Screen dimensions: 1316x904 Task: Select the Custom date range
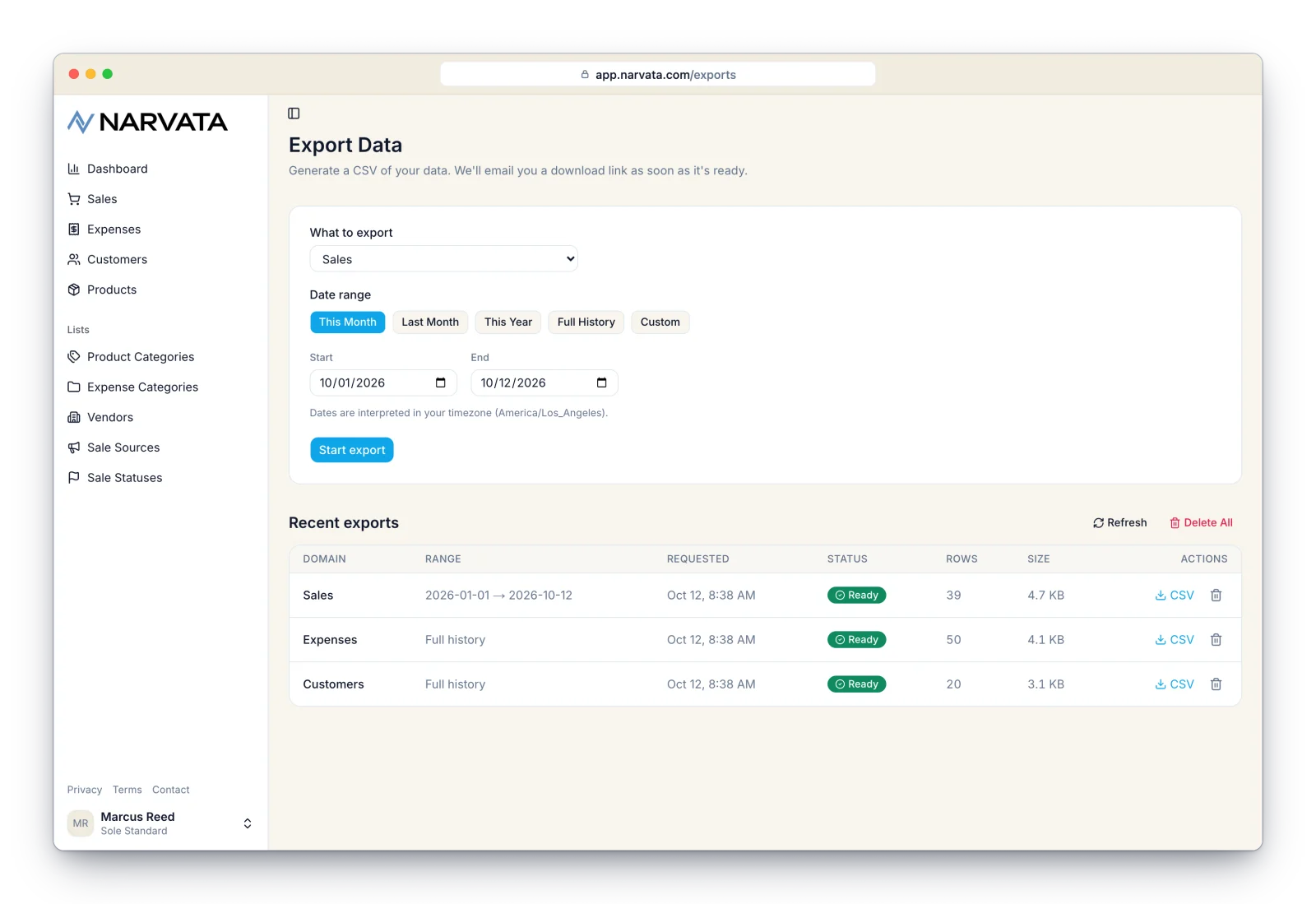click(660, 322)
